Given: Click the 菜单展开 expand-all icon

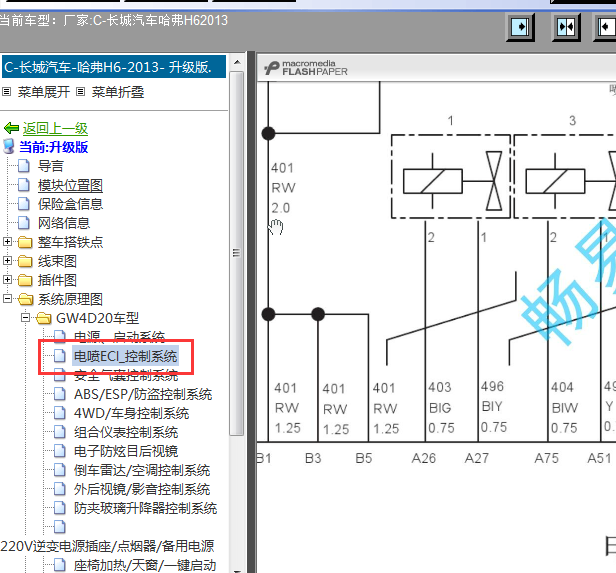Looking at the screenshot, I should pos(6,92).
